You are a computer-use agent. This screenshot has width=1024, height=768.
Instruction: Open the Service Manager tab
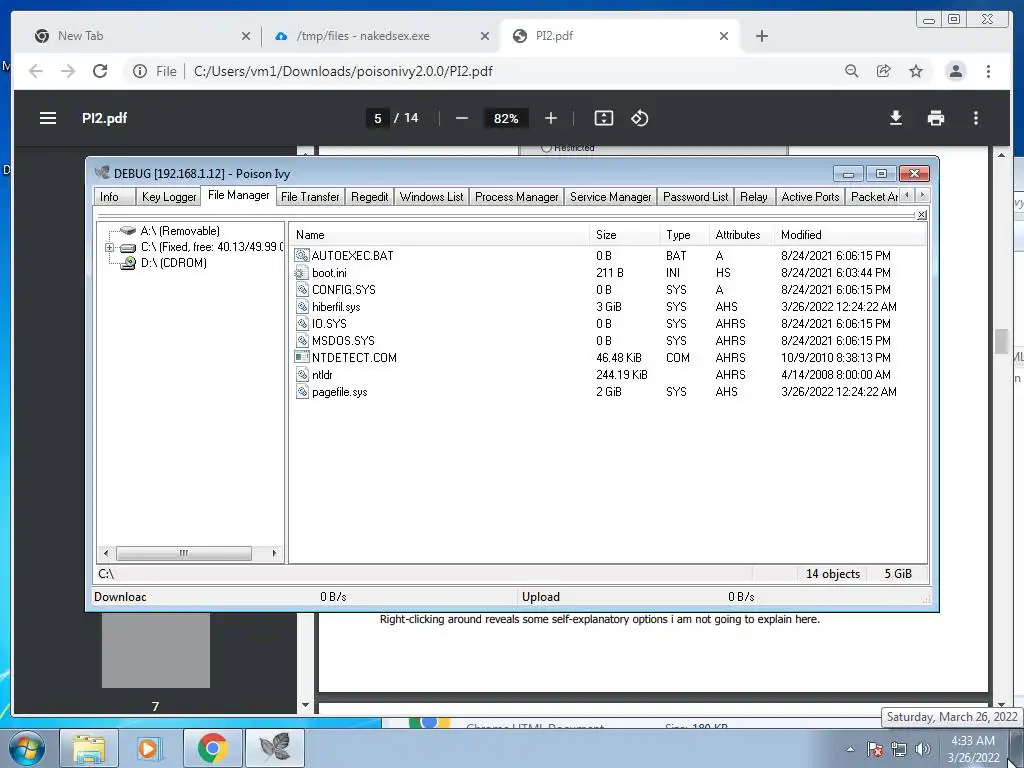pos(611,197)
